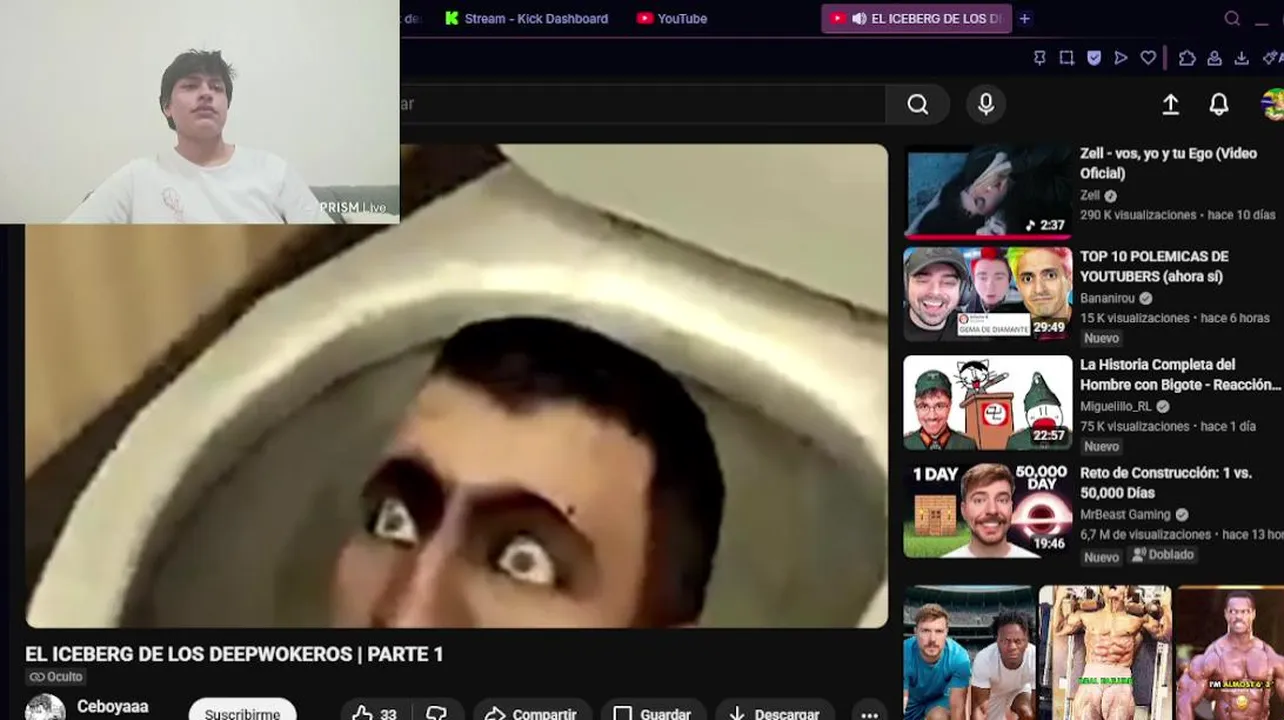
Task: Click the Guardar save button
Action: [652, 714]
